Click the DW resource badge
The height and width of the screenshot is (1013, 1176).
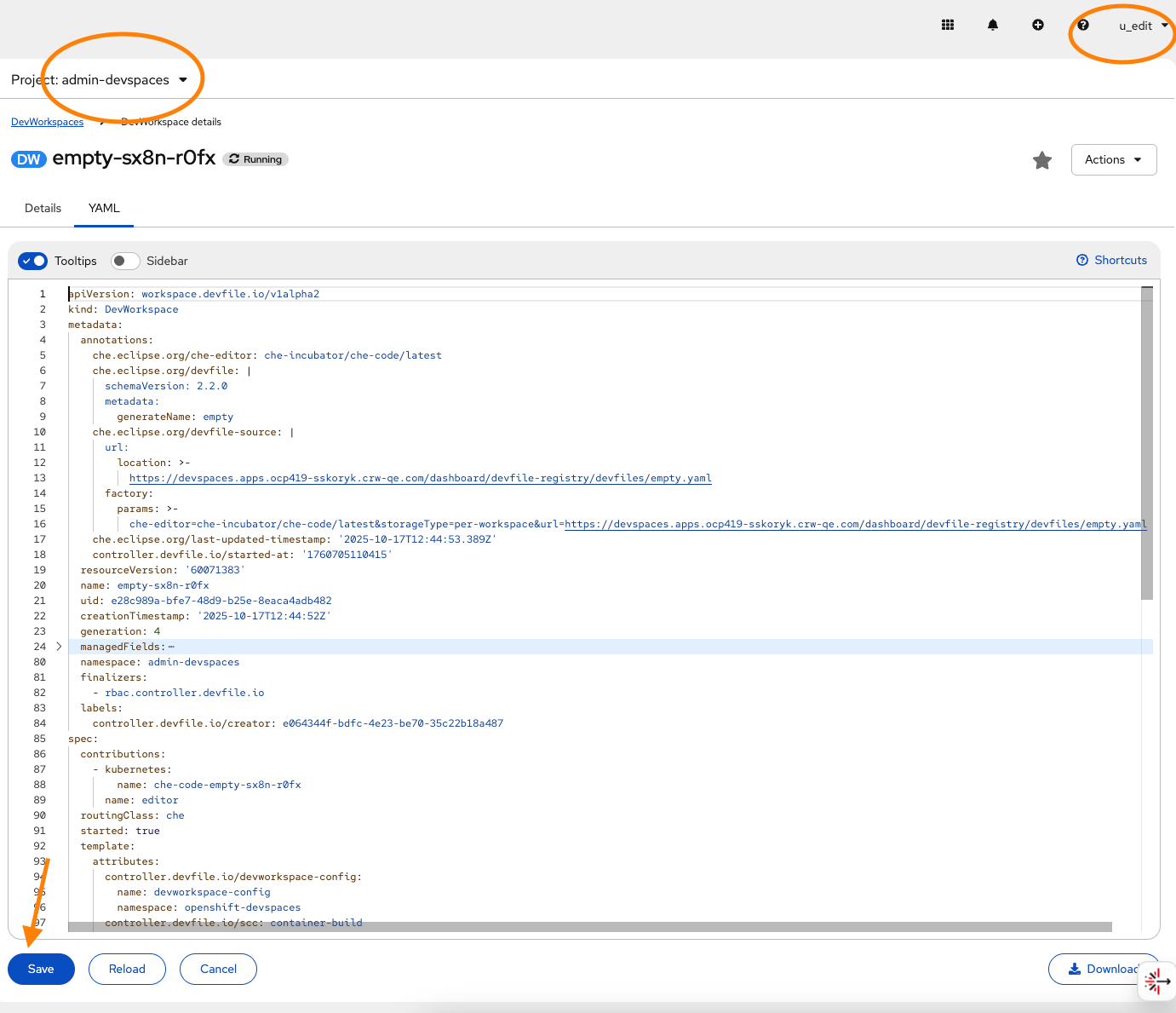[29, 159]
